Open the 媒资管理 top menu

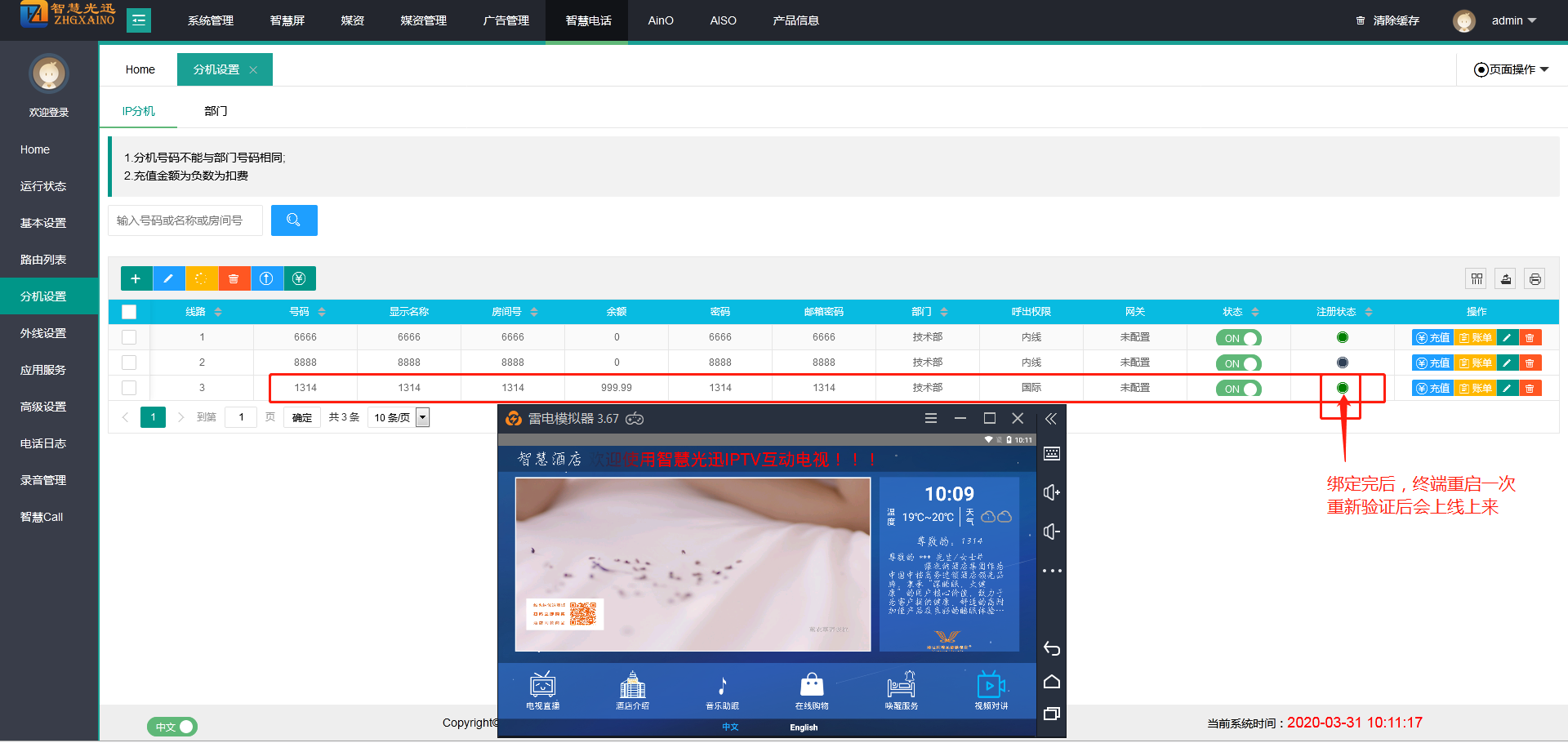(423, 20)
